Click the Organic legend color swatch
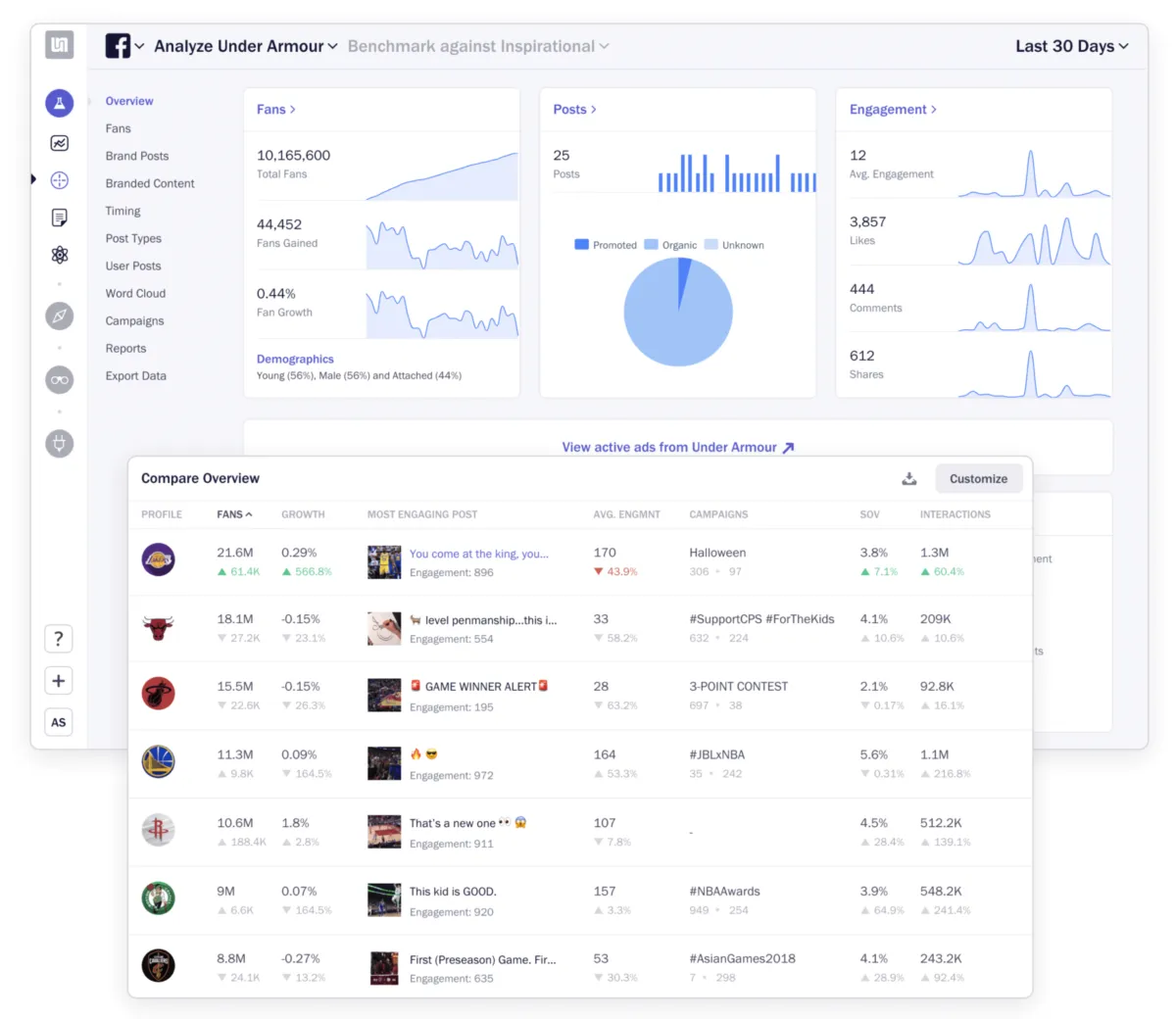1176x1019 pixels. (x=651, y=244)
